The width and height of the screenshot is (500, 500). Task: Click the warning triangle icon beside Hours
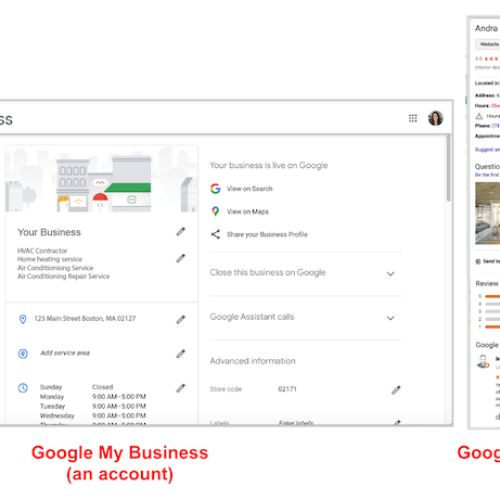[479, 116]
